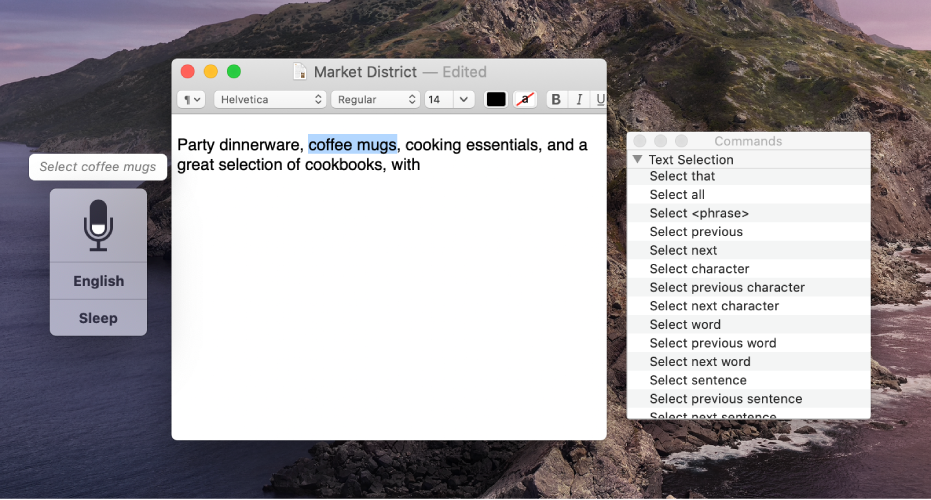Click the Market District document icon
The image size is (931, 500).
click(x=300, y=72)
